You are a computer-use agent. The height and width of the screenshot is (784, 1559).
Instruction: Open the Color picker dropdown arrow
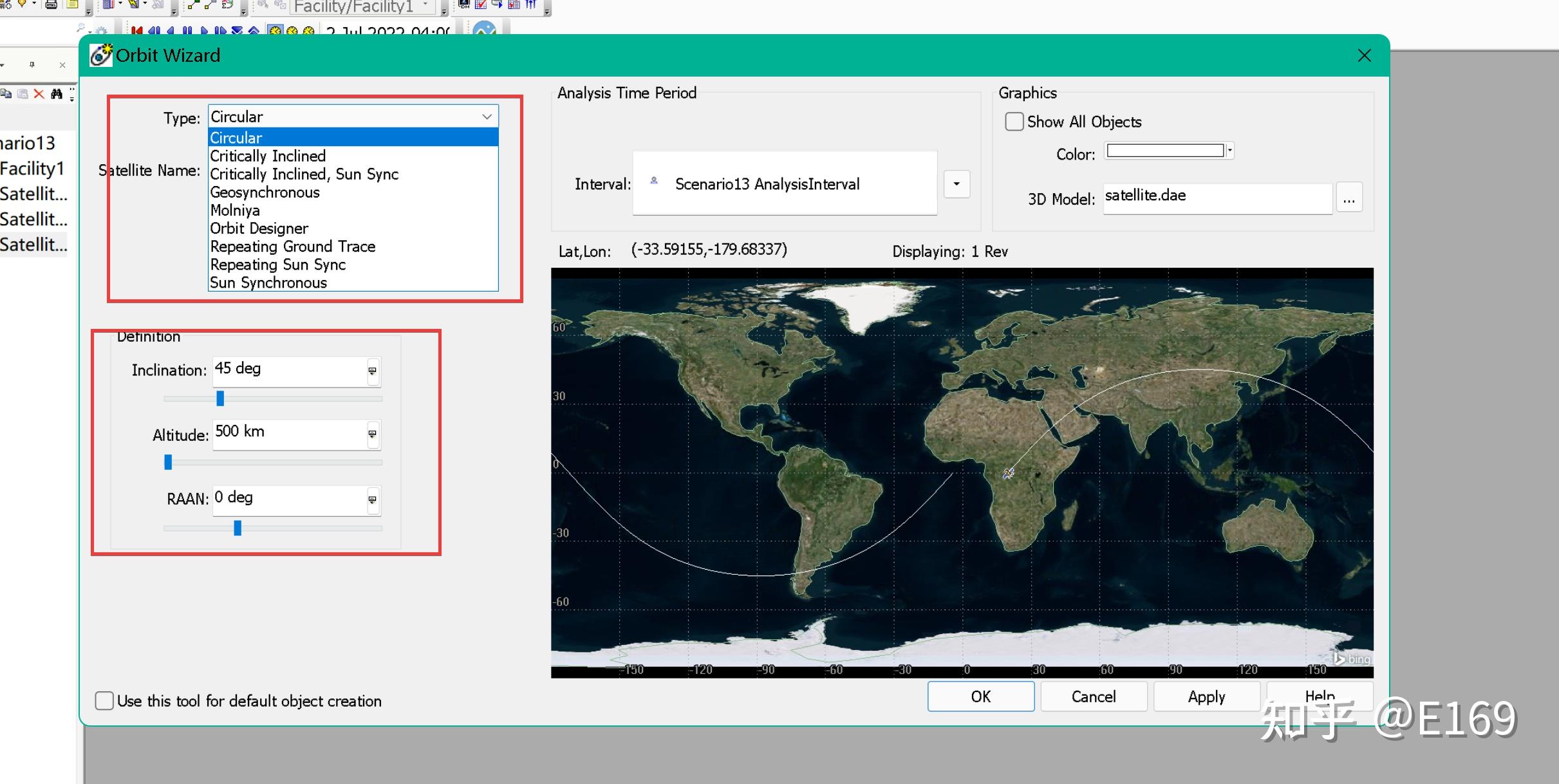(x=1229, y=151)
